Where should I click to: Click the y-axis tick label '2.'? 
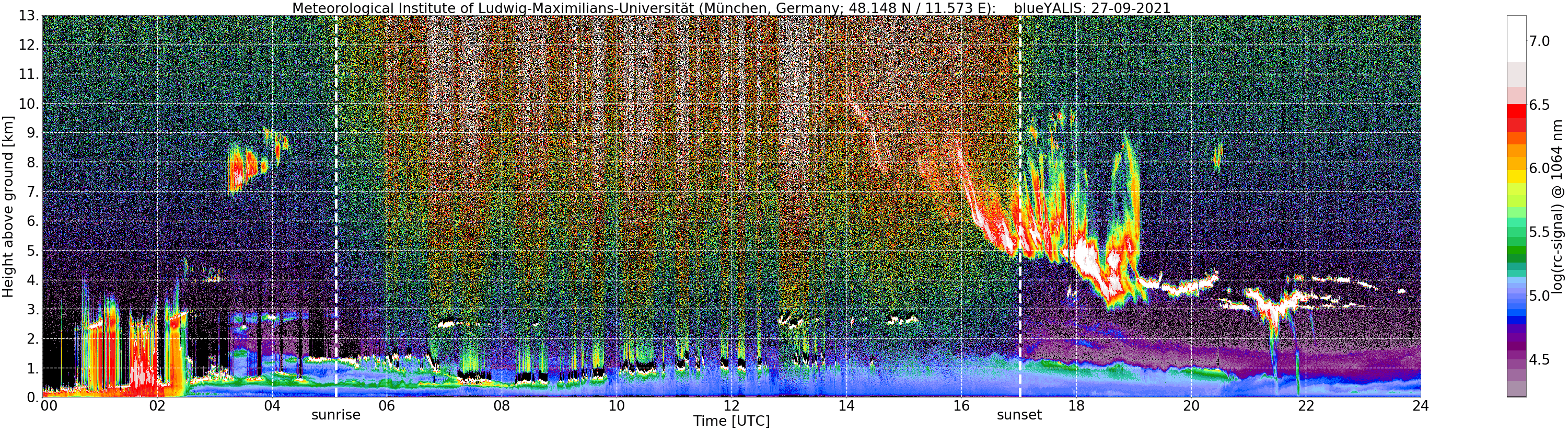(32, 339)
